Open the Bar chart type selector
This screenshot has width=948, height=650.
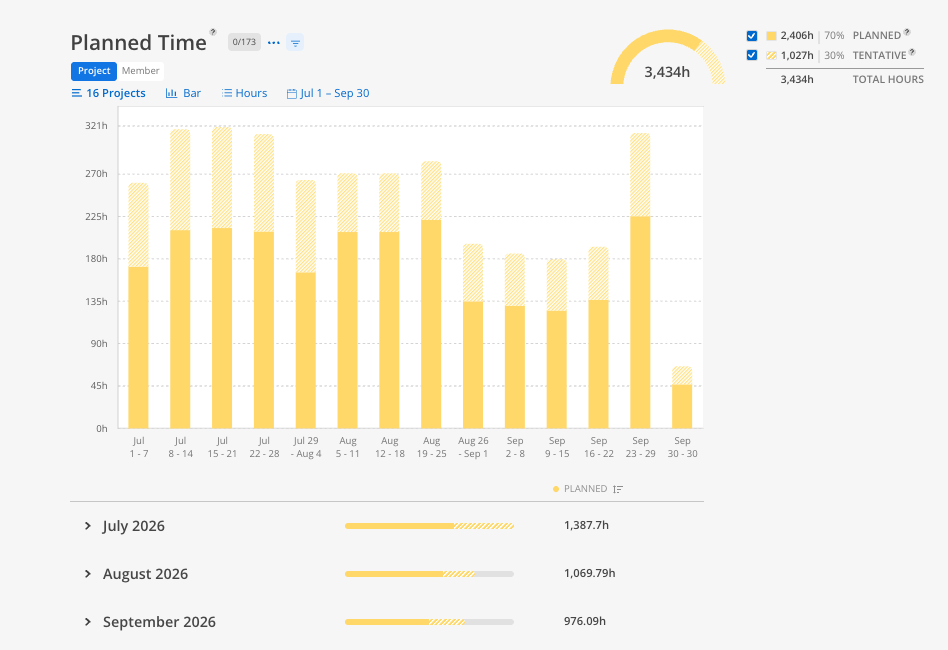click(x=183, y=93)
